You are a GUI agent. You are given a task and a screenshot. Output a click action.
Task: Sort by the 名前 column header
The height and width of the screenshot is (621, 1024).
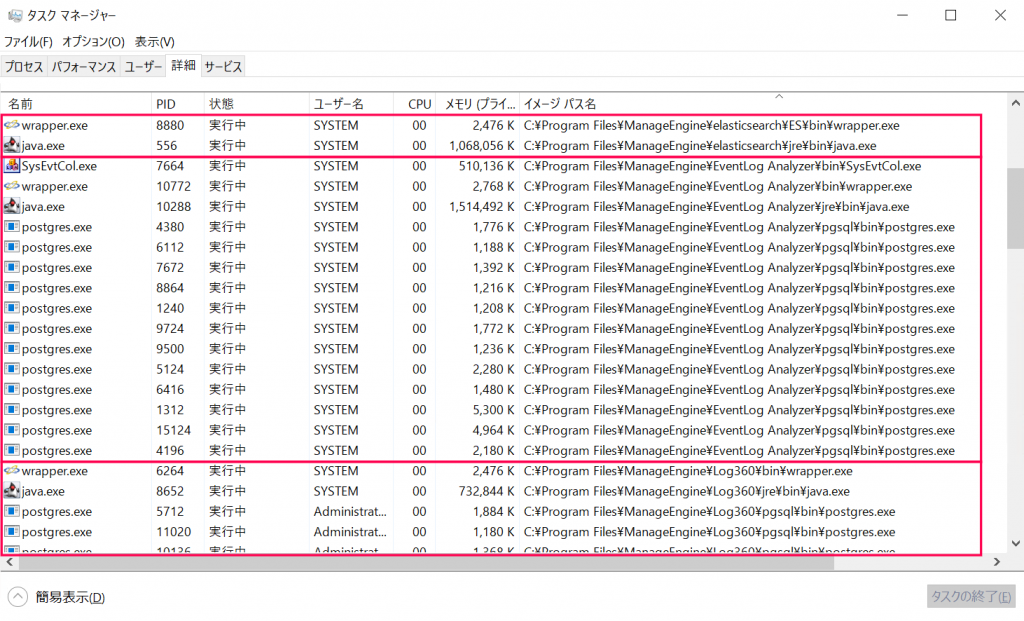(x=76, y=104)
